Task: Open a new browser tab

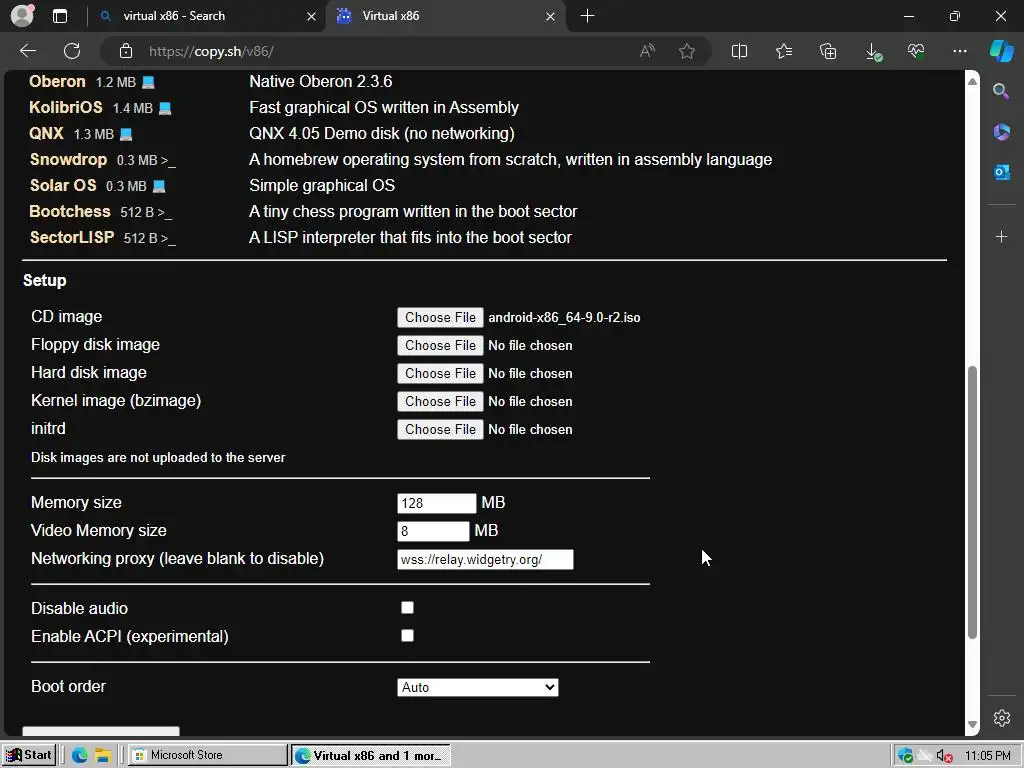Action: pos(587,16)
